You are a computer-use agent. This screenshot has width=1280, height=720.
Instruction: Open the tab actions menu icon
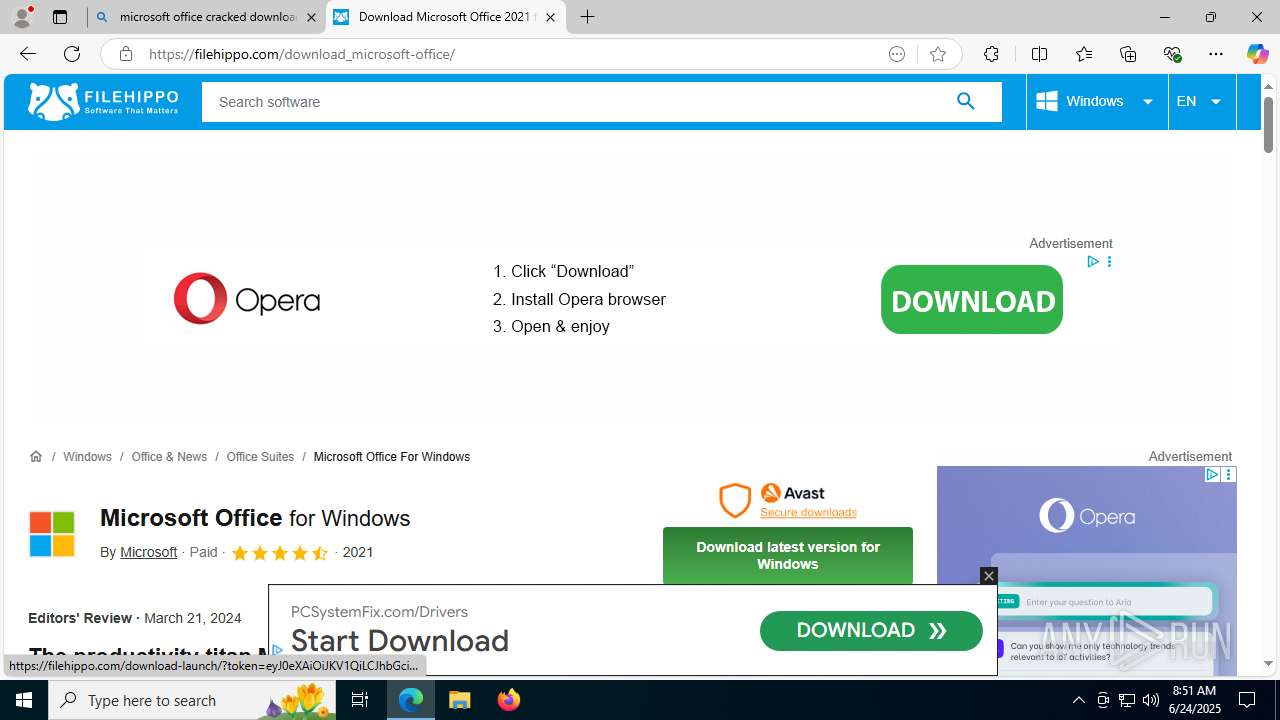click(x=60, y=17)
